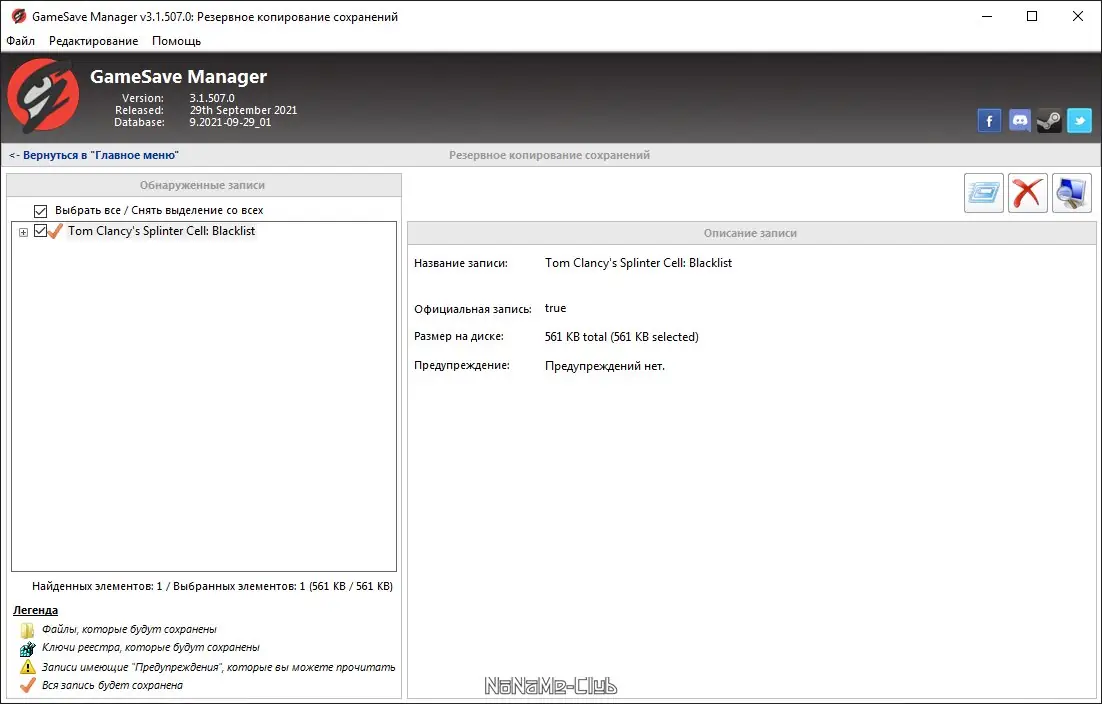The image size is (1102, 704).
Task: Toggle the select all / deselect all checkbox
Action: tap(40, 211)
